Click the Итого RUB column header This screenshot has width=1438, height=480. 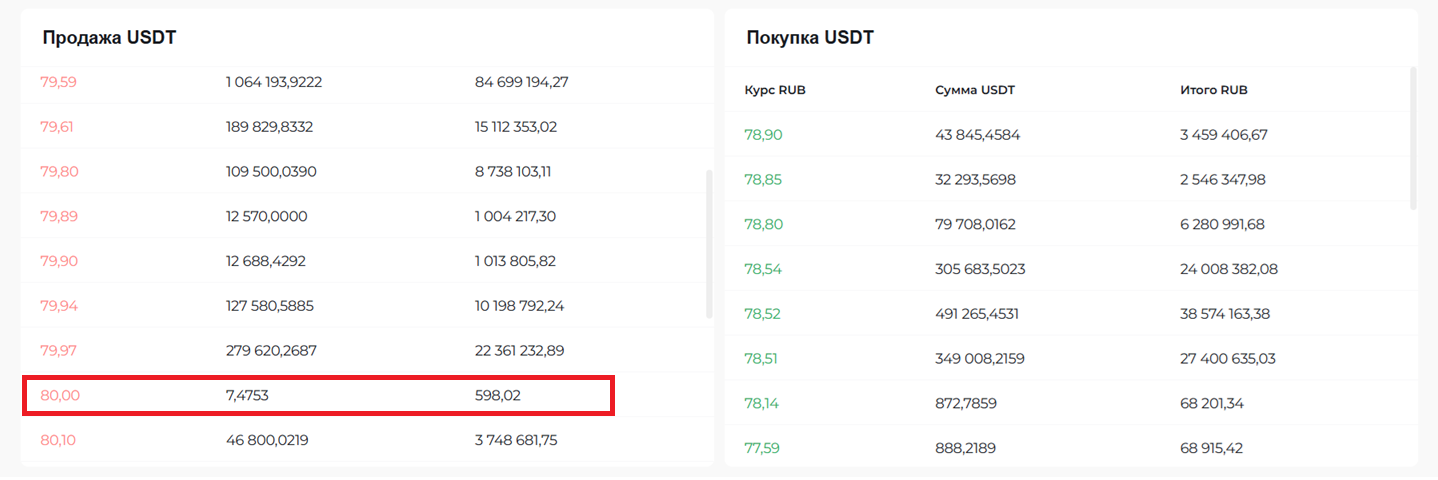[1213, 90]
